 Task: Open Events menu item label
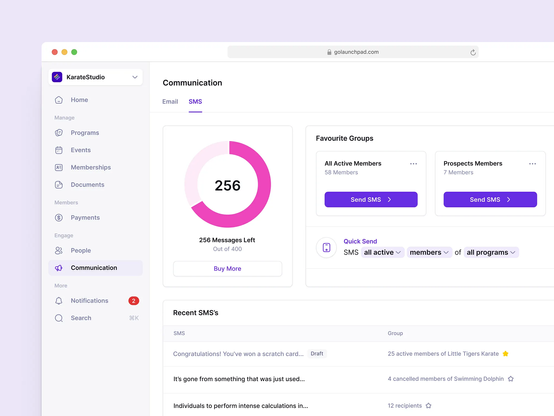81,150
